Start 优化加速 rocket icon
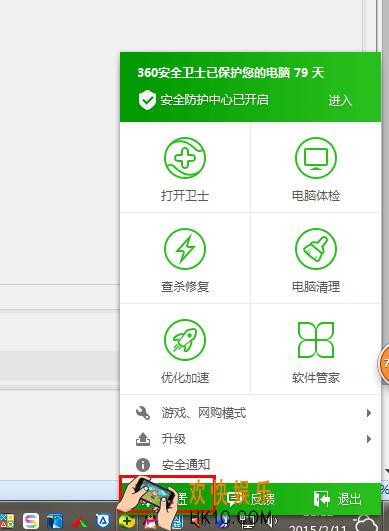Viewport: 389px width, 531px height. pyautogui.click(x=185, y=340)
